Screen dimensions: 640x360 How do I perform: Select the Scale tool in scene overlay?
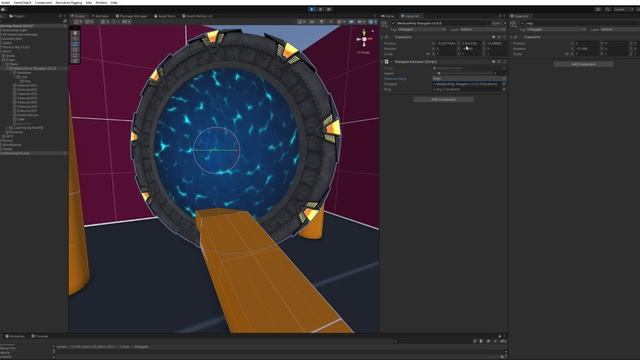pos(75,49)
